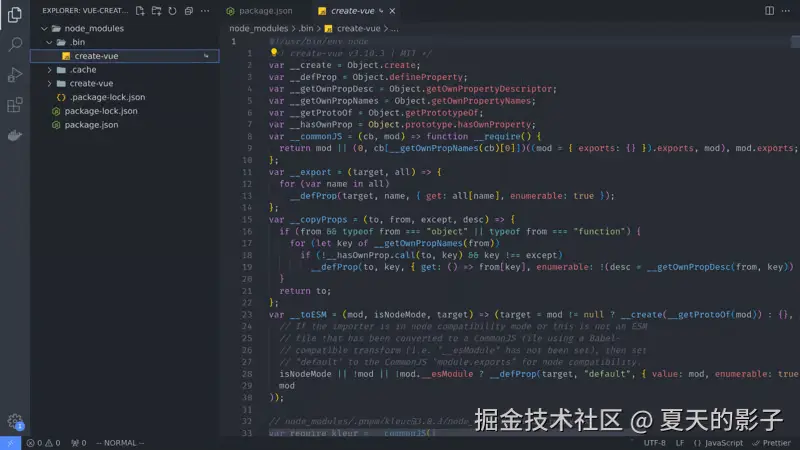Click line number 8 in the gutter
The image size is (800, 450).
[x=249, y=136]
